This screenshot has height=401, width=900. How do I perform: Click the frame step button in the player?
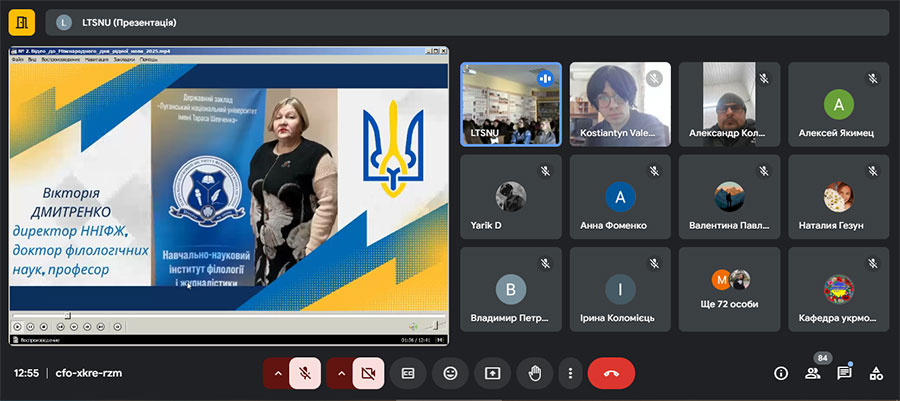pyautogui.click(x=117, y=326)
